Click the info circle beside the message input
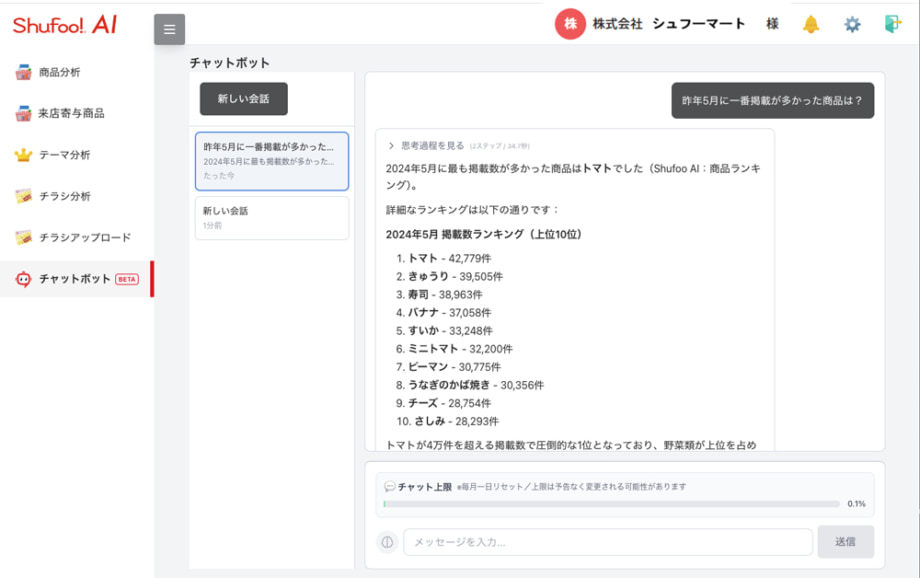This screenshot has width=920, height=578. (x=388, y=541)
